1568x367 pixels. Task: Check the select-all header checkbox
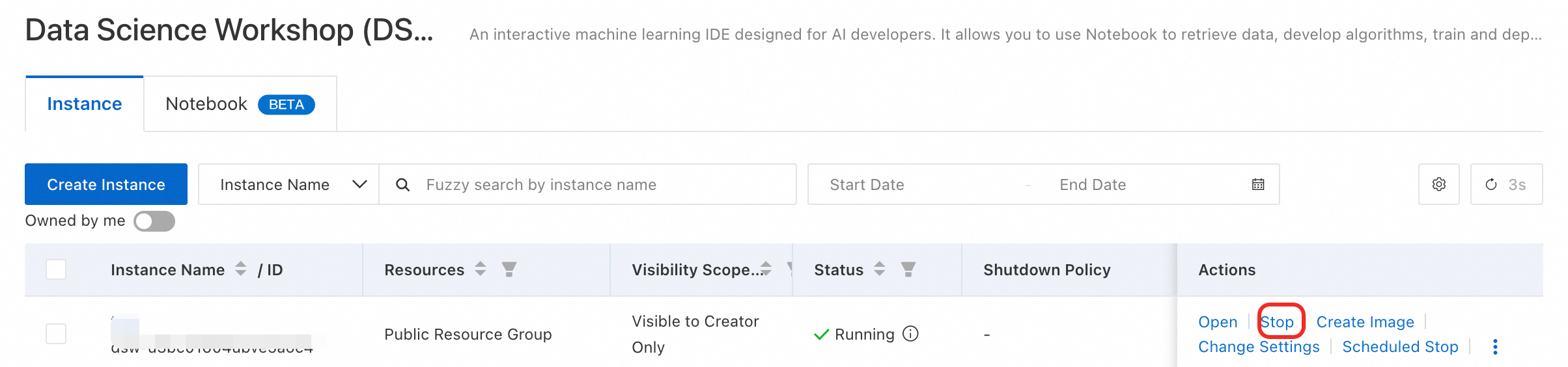point(56,269)
